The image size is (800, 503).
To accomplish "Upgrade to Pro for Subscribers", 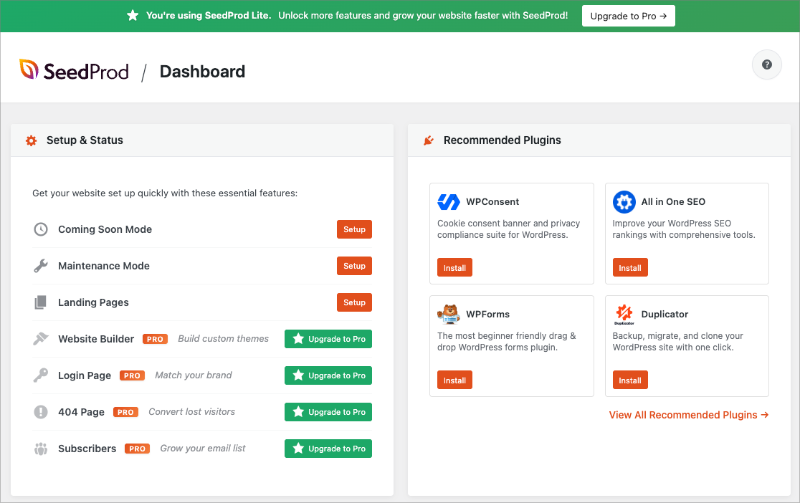I will [328, 448].
